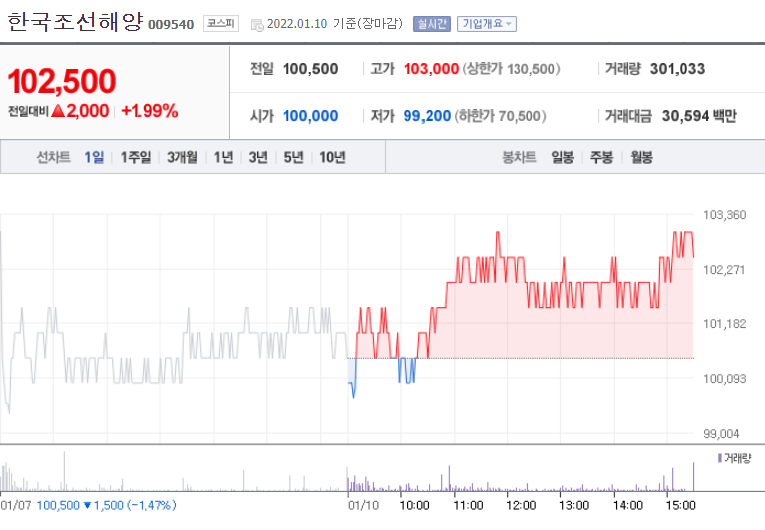Click the 01/07 100,500 previous day summary

[x=88, y=505]
